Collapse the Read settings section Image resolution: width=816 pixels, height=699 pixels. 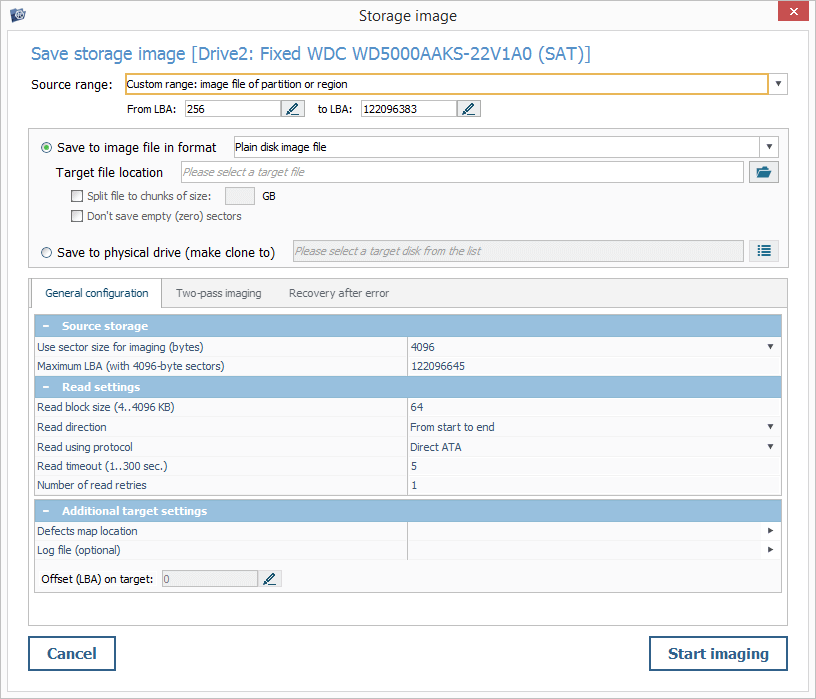(46, 387)
